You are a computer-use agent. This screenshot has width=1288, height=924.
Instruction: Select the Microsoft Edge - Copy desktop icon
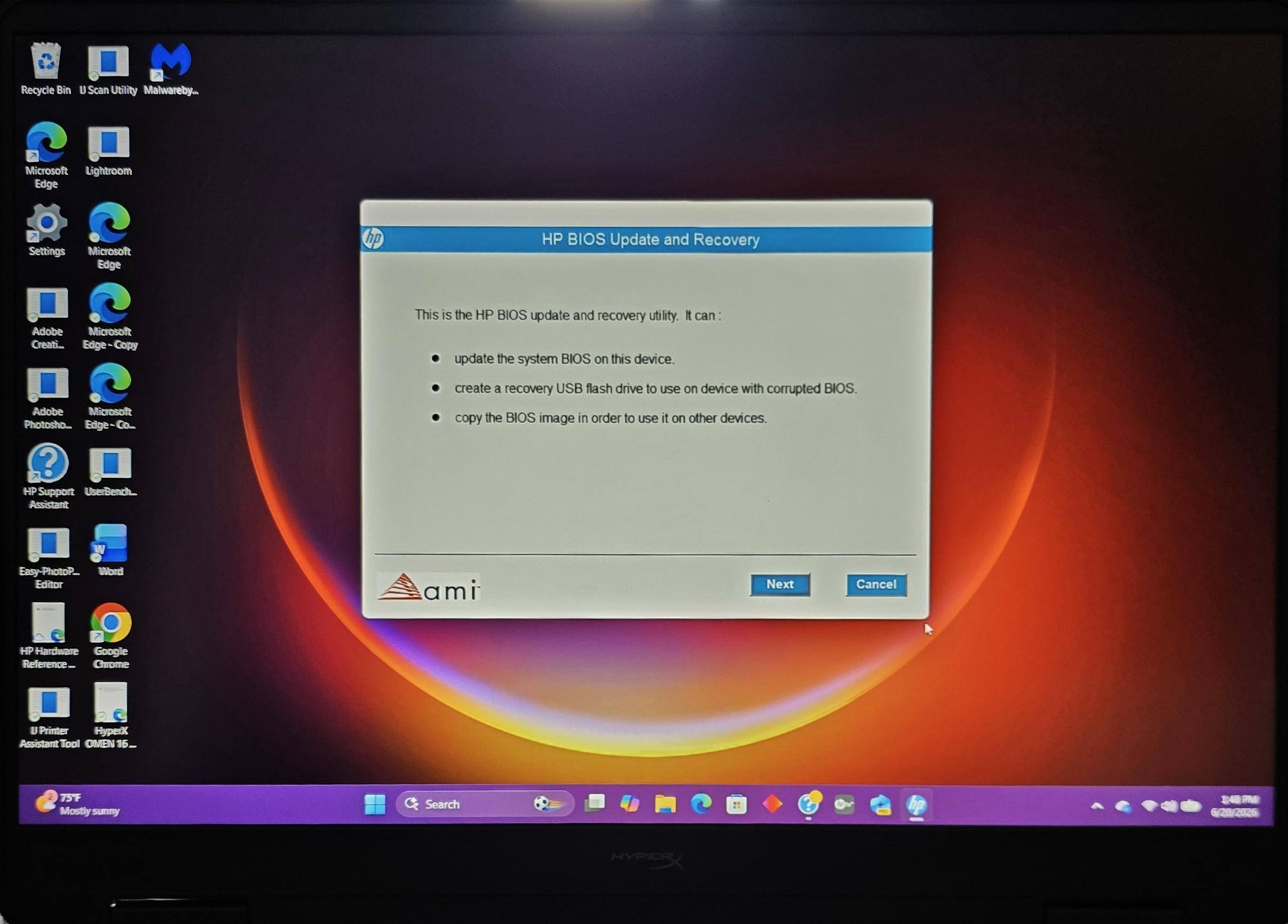click(110, 317)
